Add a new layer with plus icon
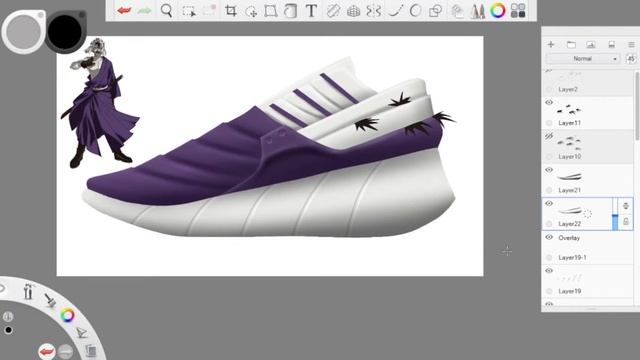The image size is (640, 360). point(551,44)
